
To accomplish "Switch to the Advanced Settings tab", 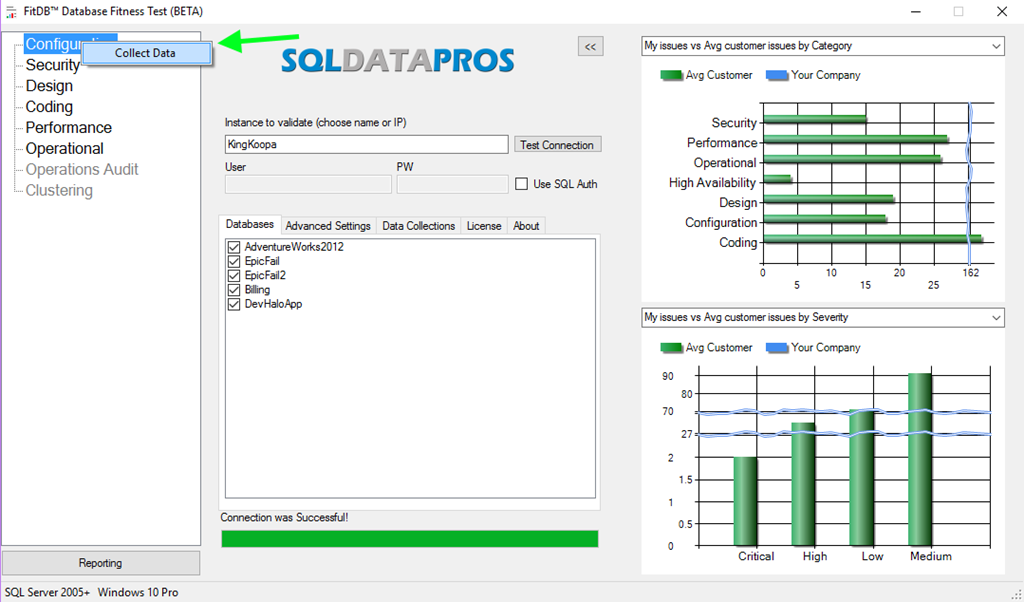I will (x=328, y=226).
